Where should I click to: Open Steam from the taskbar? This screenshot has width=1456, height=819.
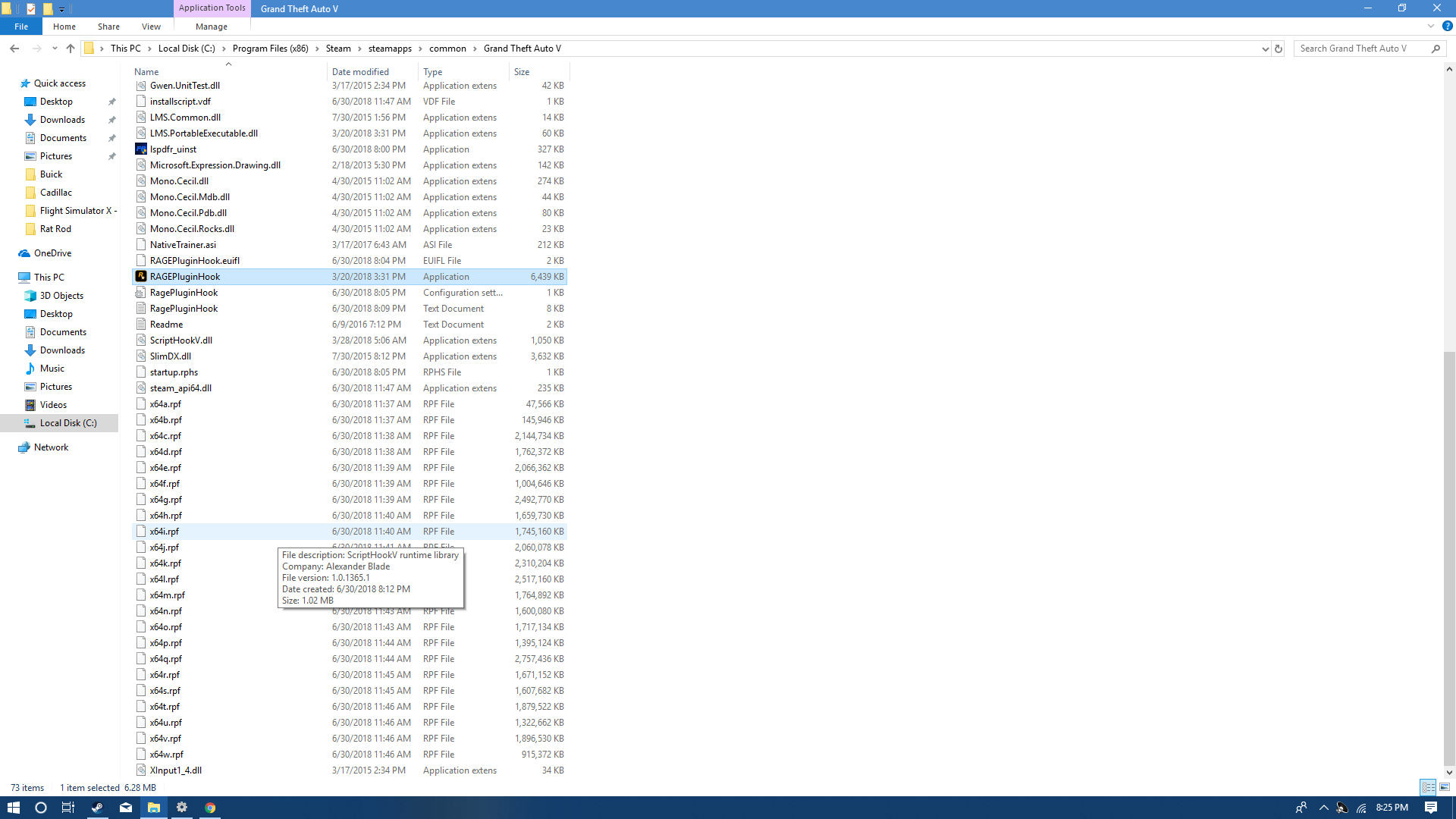(97, 808)
